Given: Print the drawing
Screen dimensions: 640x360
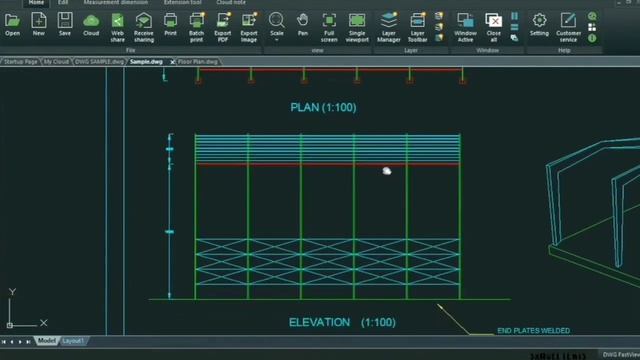Looking at the screenshot, I should click(x=170, y=24).
